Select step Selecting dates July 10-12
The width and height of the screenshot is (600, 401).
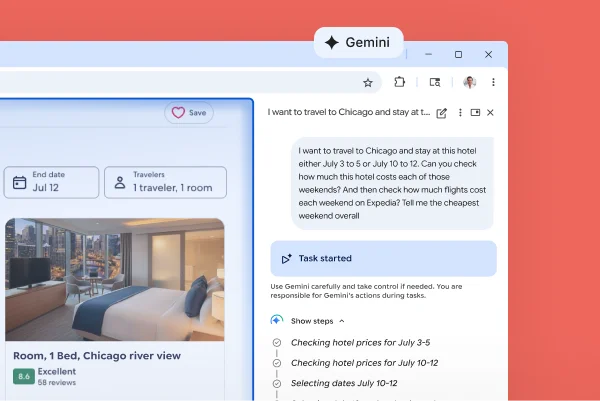[x=344, y=383]
